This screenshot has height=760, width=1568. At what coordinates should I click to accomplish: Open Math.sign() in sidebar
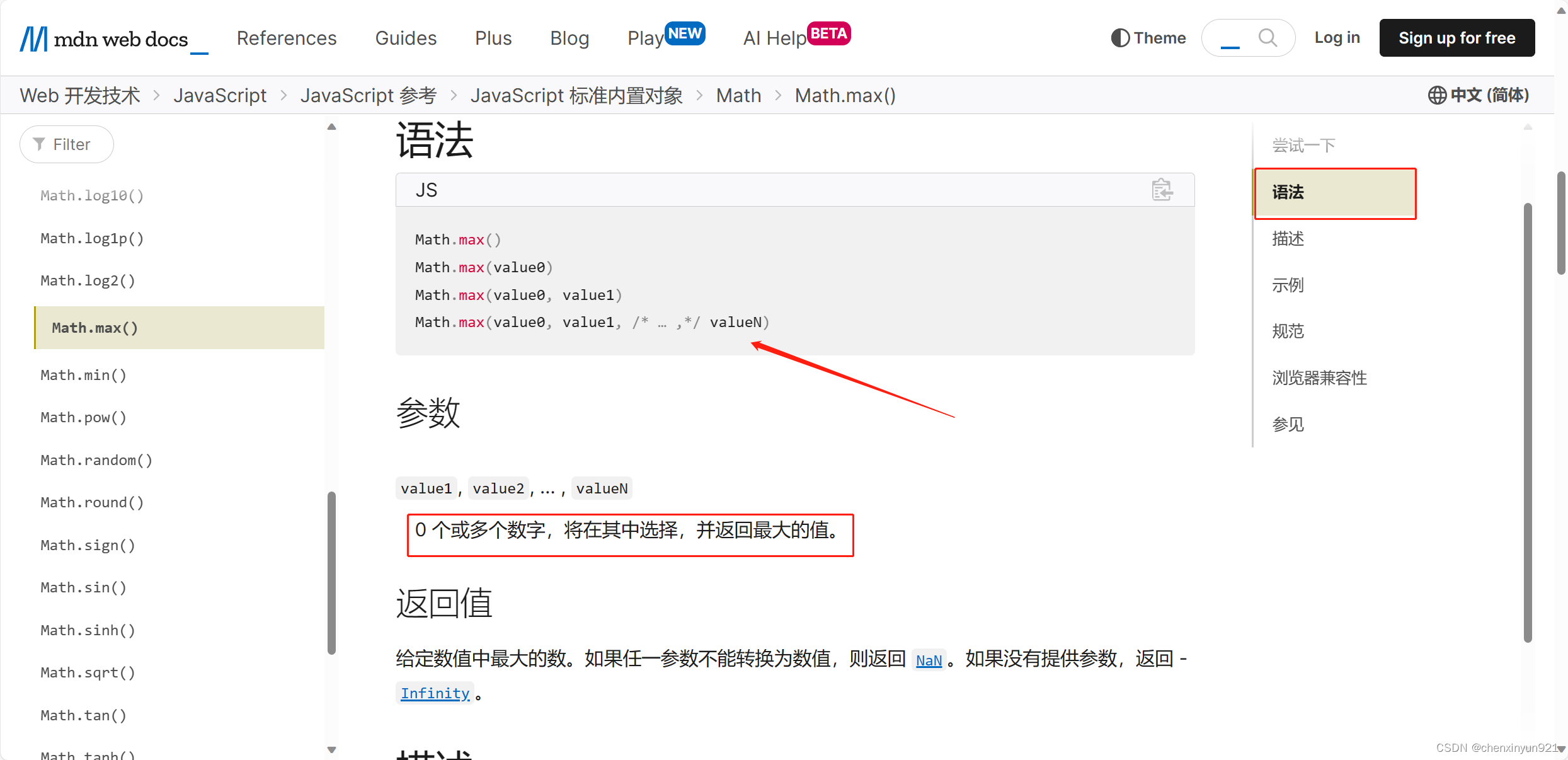[88, 545]
